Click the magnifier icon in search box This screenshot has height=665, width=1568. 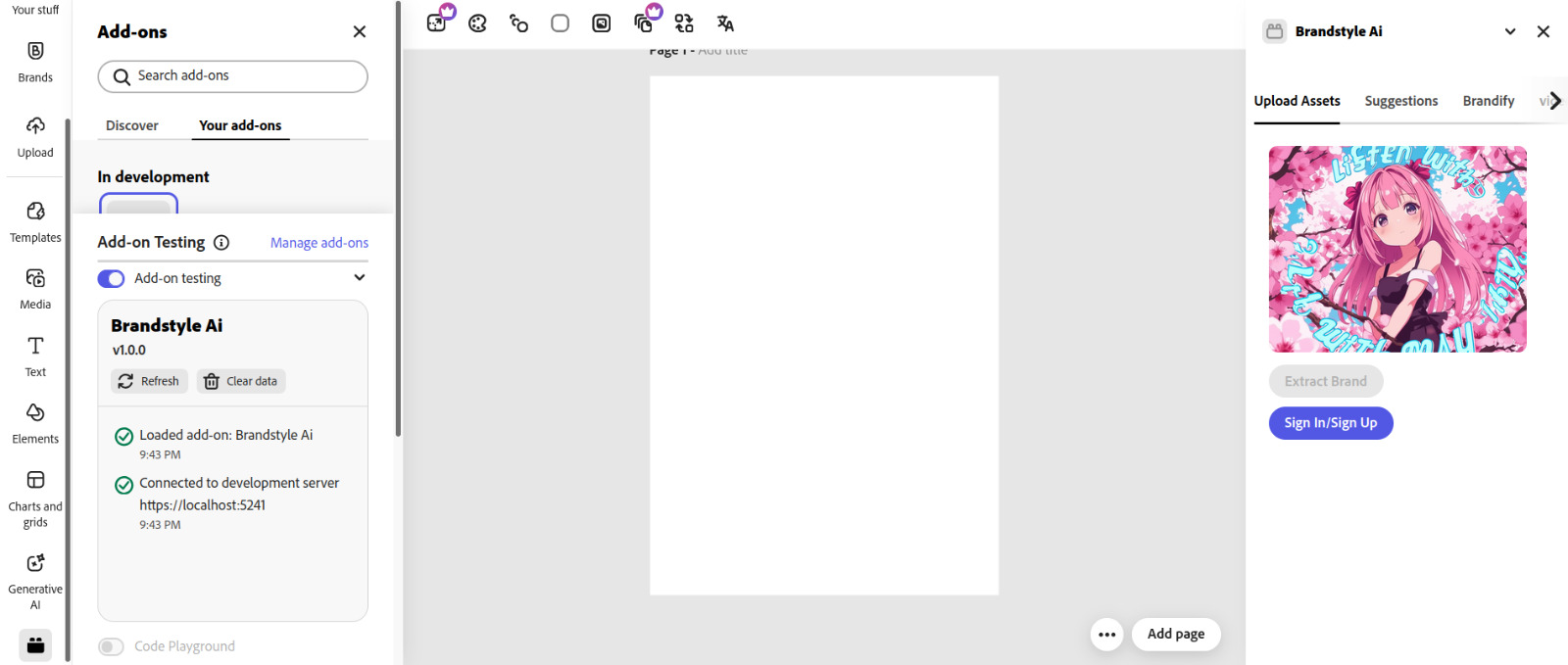(122, 76)
